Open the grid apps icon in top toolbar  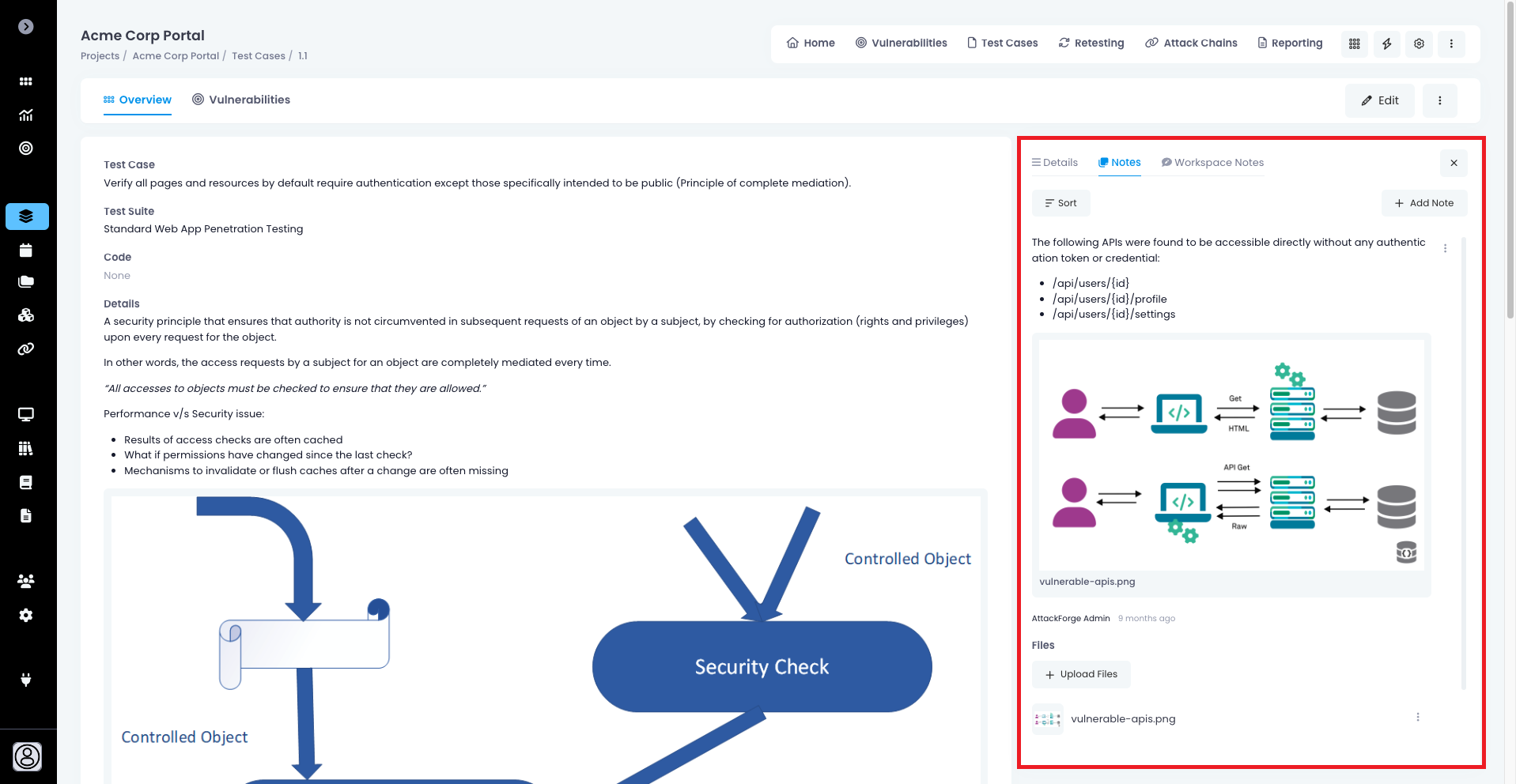(x=1354, y=43)
